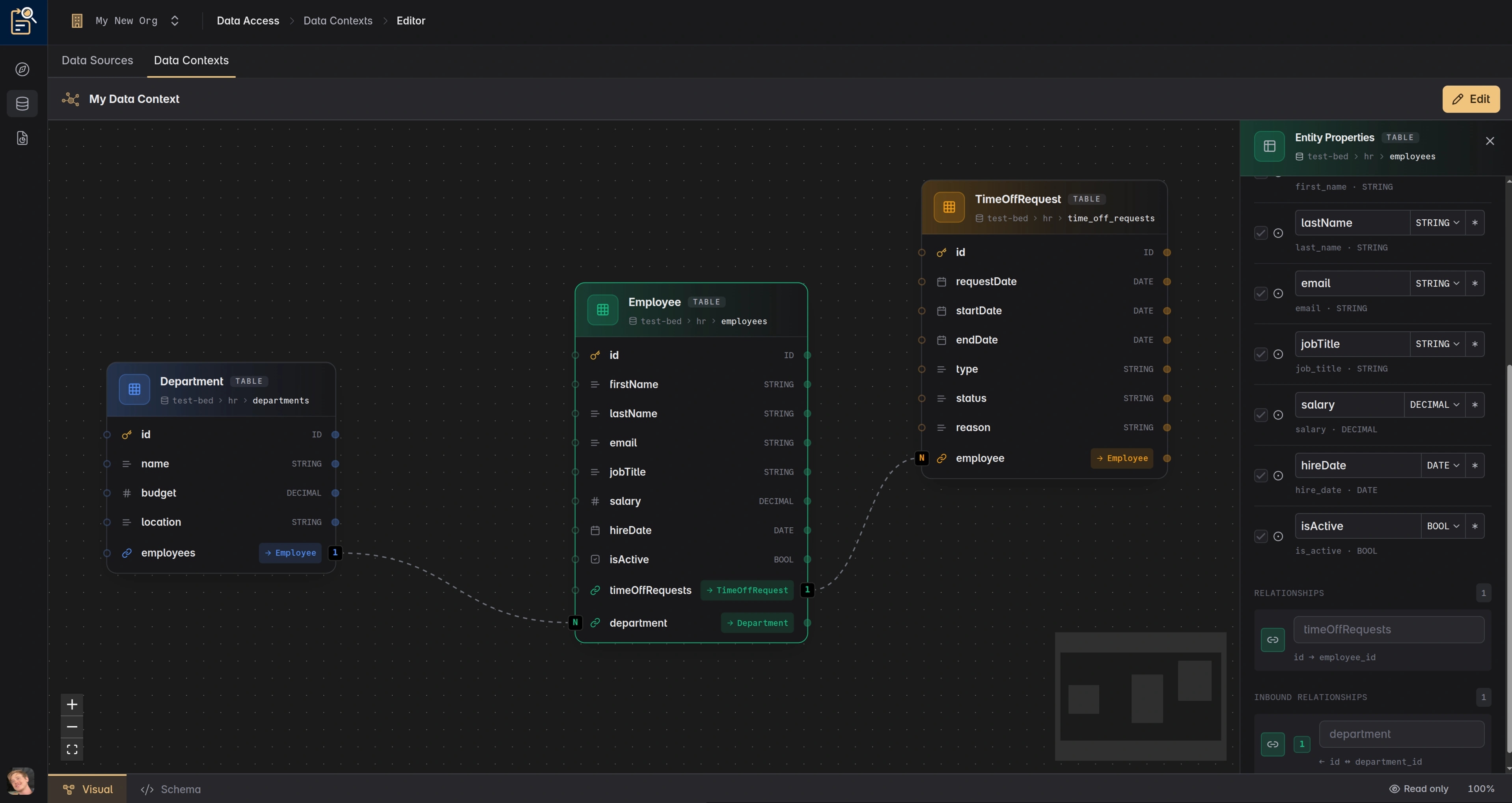Click the inbound department relationship name field

pyautogui.click(x=1402, y=734)
